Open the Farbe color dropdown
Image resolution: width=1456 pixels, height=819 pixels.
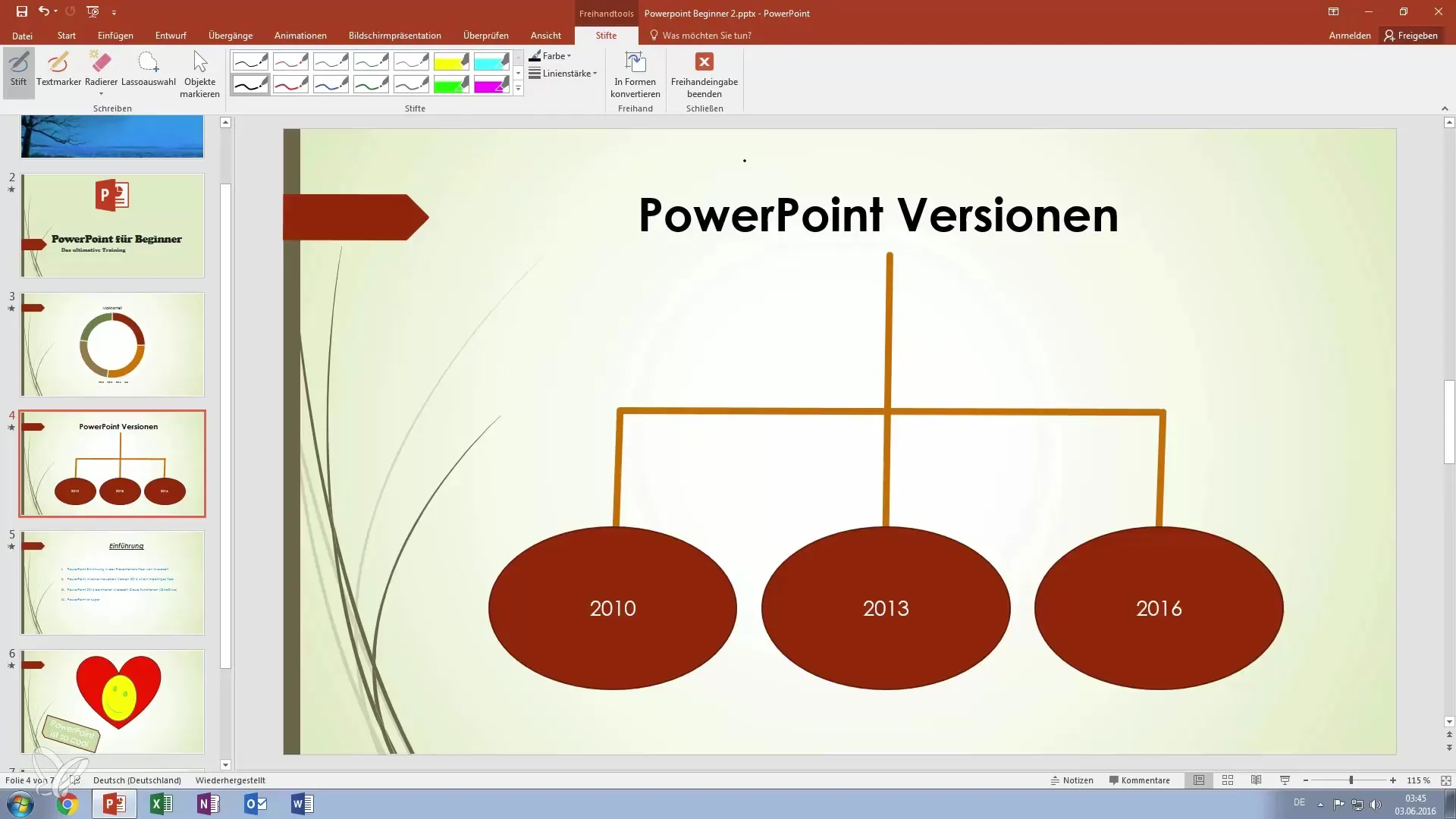pyautogui.click(x=551, y=55)
